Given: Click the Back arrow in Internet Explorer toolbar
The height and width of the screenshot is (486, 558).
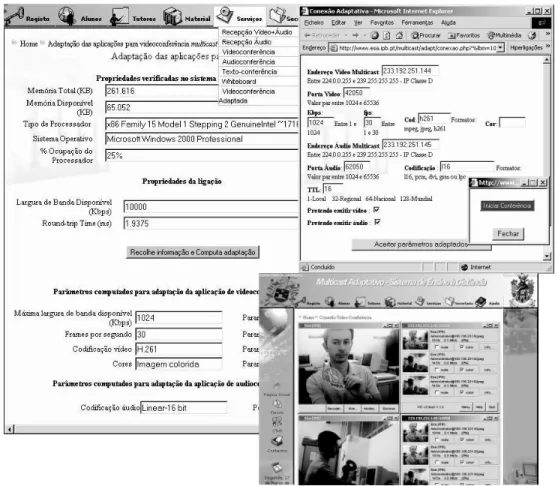Looking at the screenshot, I should coord(307,35).
